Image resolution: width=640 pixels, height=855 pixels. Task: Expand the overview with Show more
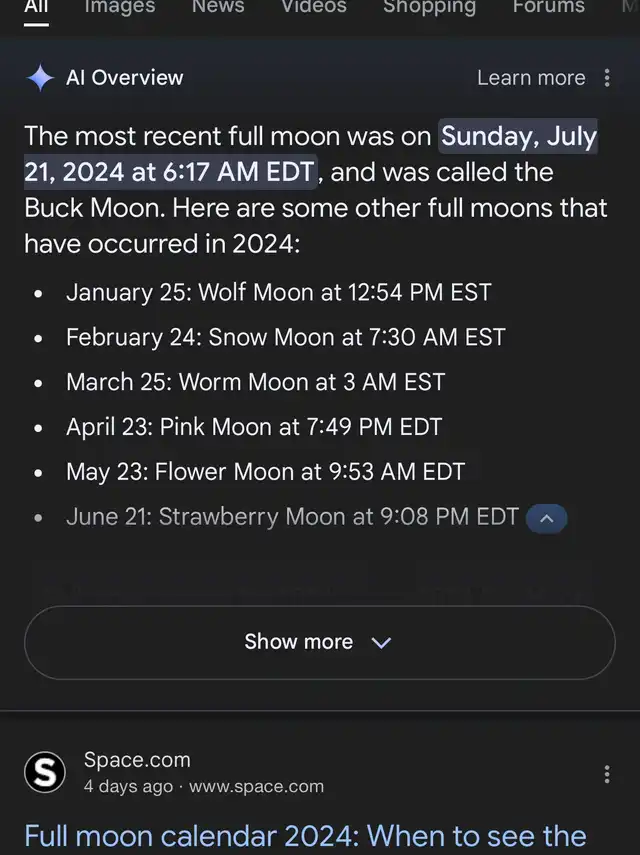point(319,642)
